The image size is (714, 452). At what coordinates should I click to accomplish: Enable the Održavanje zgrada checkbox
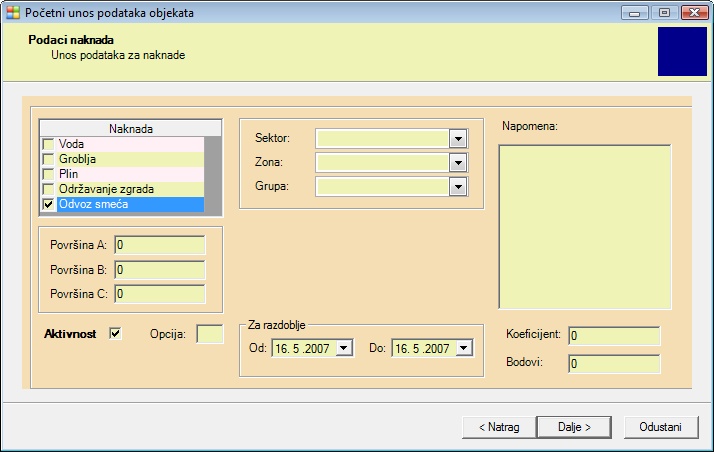point(48,189)
